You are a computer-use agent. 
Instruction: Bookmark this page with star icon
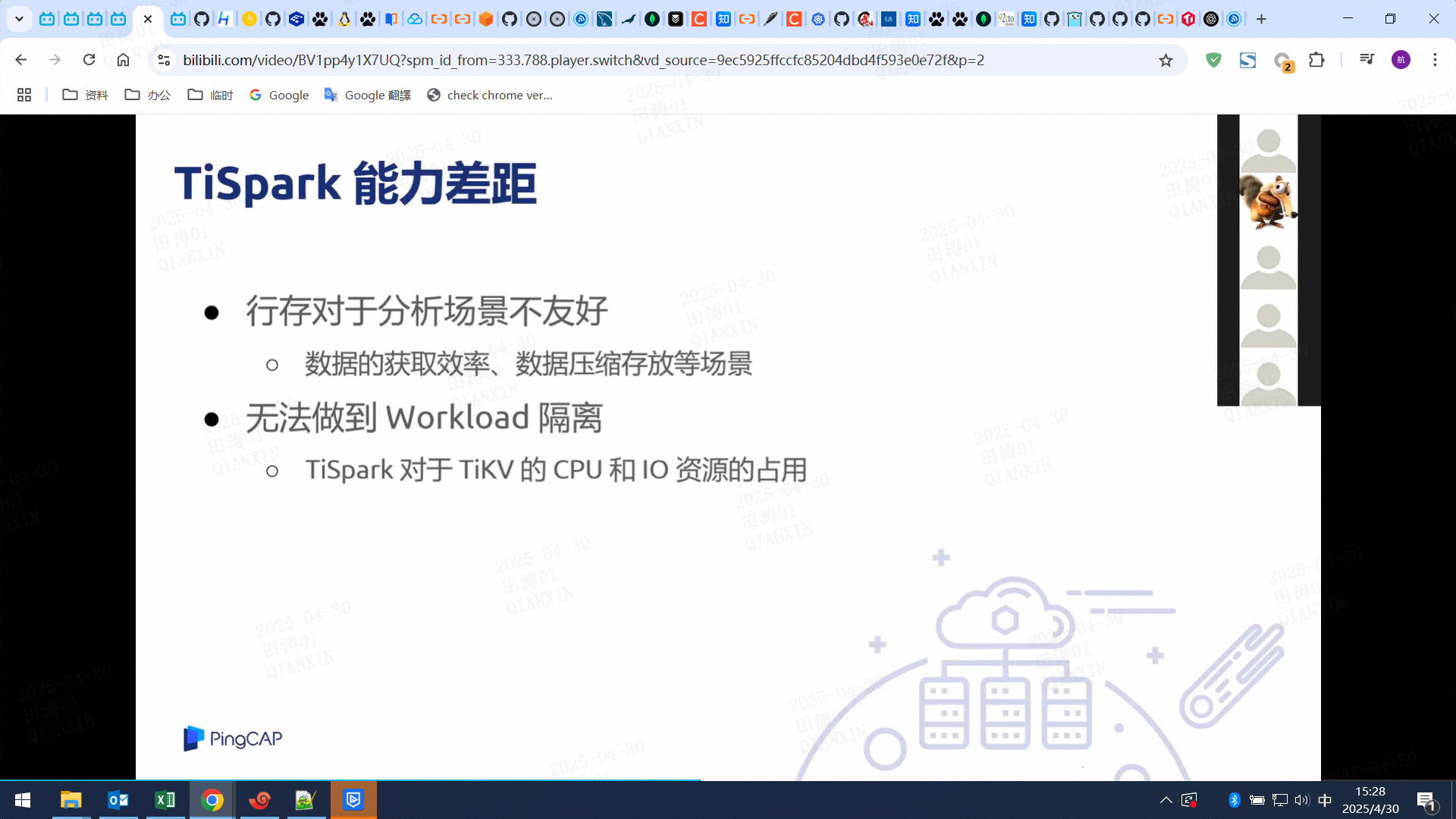click(x=1166, y=60)
